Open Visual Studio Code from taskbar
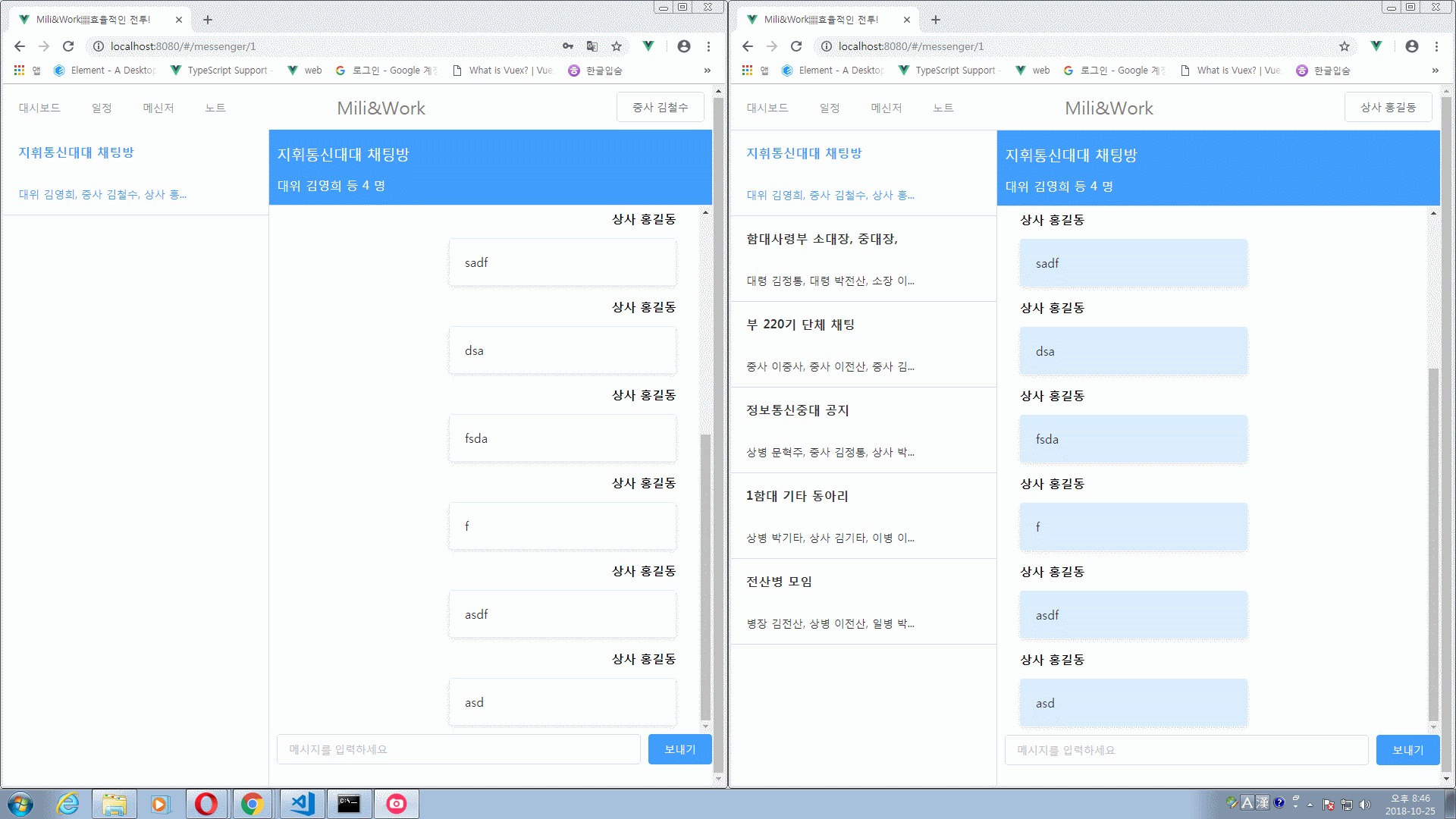1456x819 pixels. coord(302,804)
